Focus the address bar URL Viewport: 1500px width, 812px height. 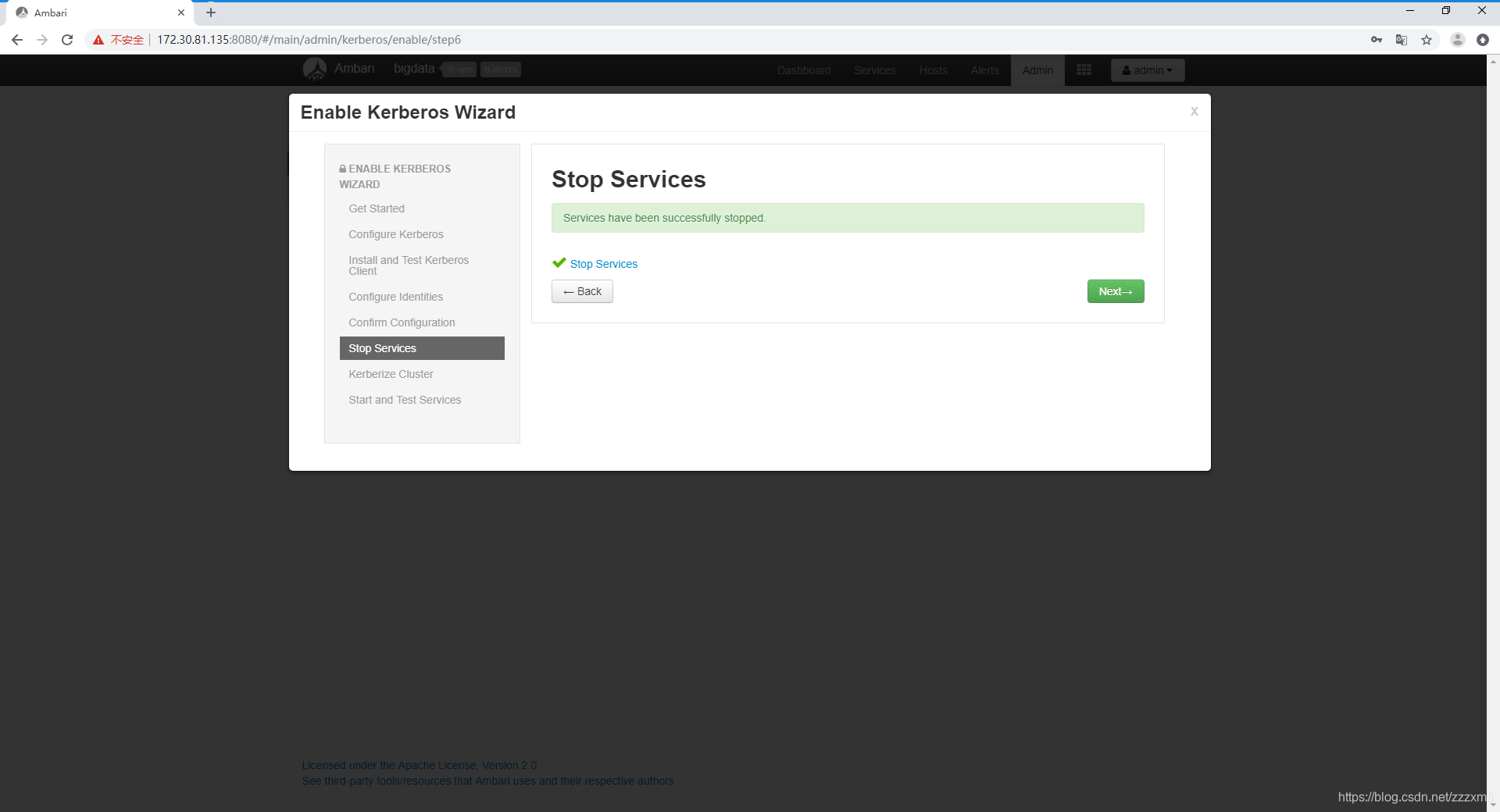[x=309, y=40]
